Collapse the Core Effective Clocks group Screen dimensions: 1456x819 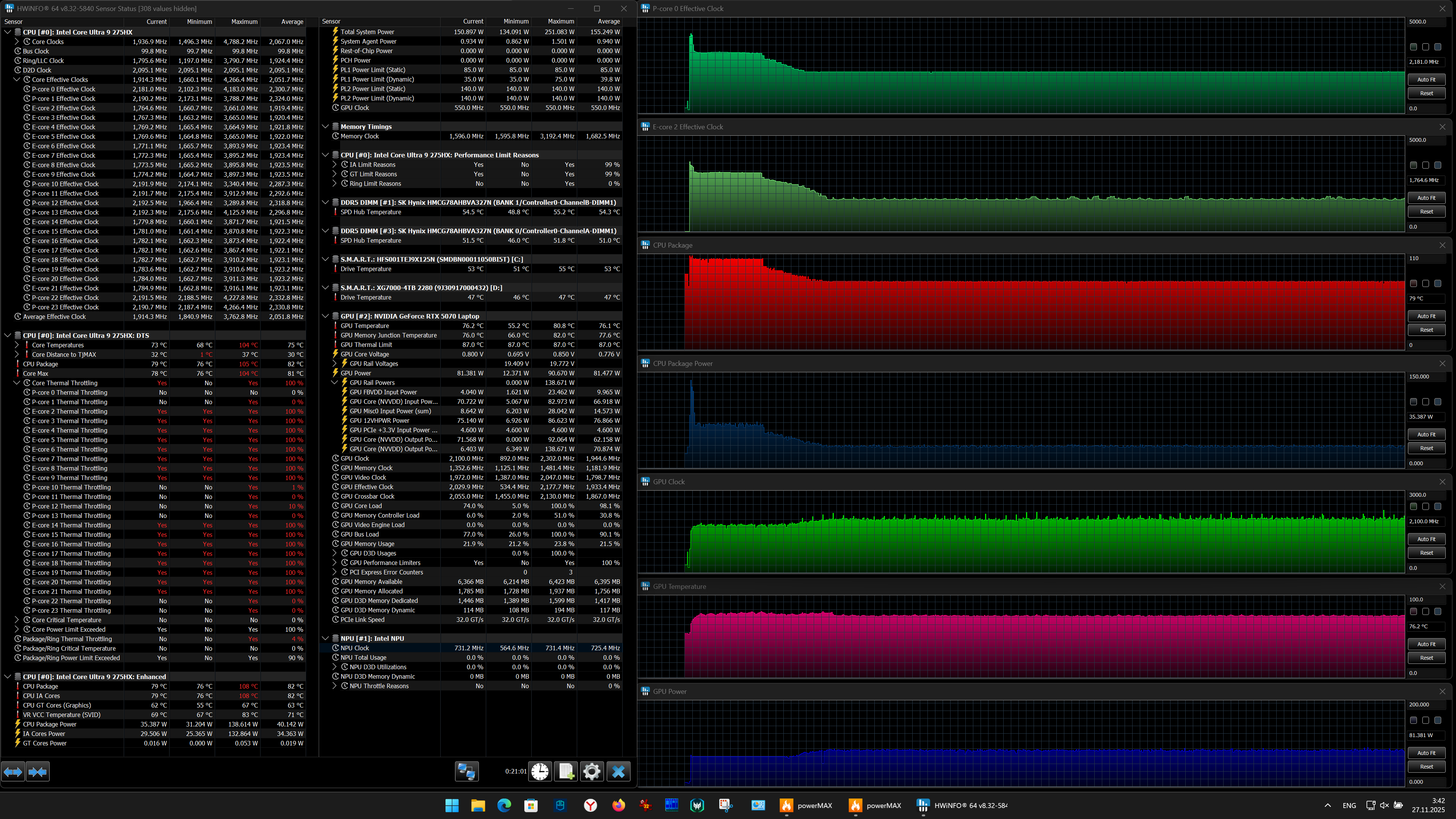click(17, 80)
